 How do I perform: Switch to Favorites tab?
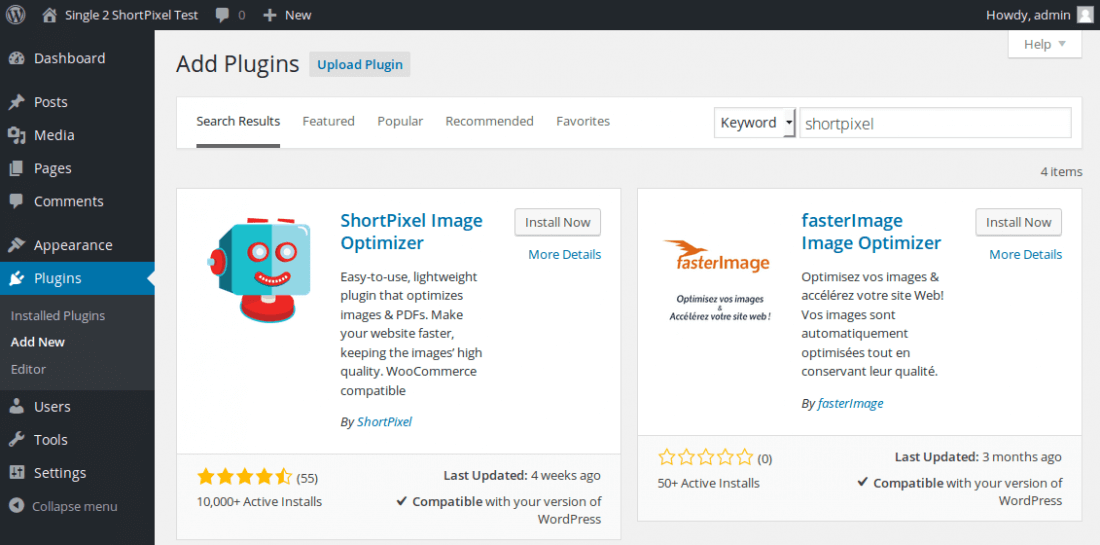click(583, 121)
